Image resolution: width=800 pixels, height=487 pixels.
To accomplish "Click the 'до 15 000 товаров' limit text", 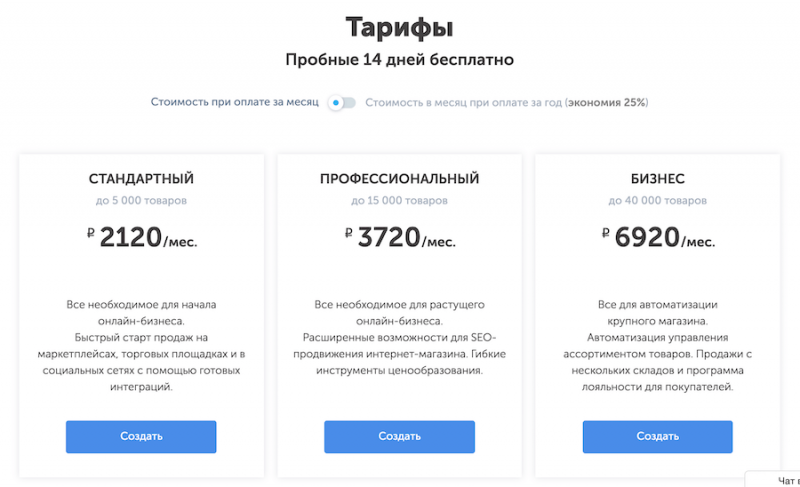I will [399, 200].
